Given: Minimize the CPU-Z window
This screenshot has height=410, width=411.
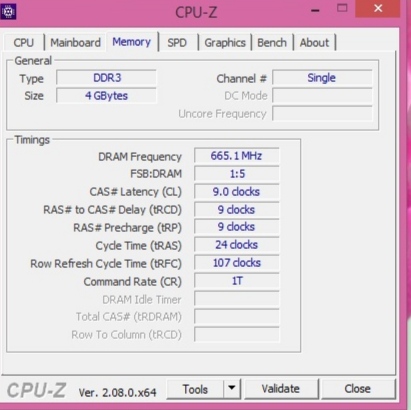Looking at the screenshot, I should pyautogui.click(x=315, y=11).
